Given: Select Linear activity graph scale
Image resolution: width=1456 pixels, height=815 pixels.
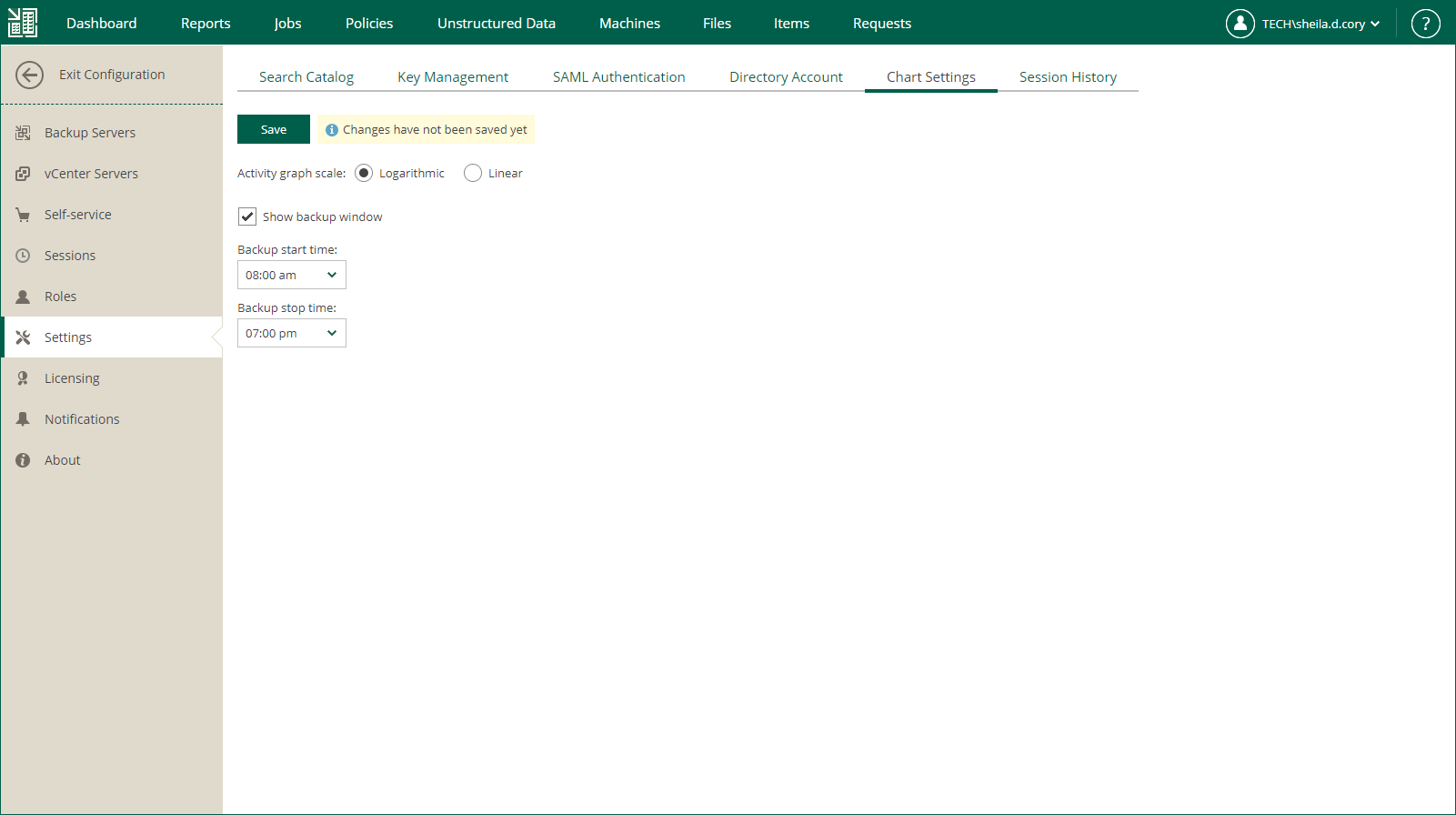Looking at the screenshot, I should tap(473, 173).
